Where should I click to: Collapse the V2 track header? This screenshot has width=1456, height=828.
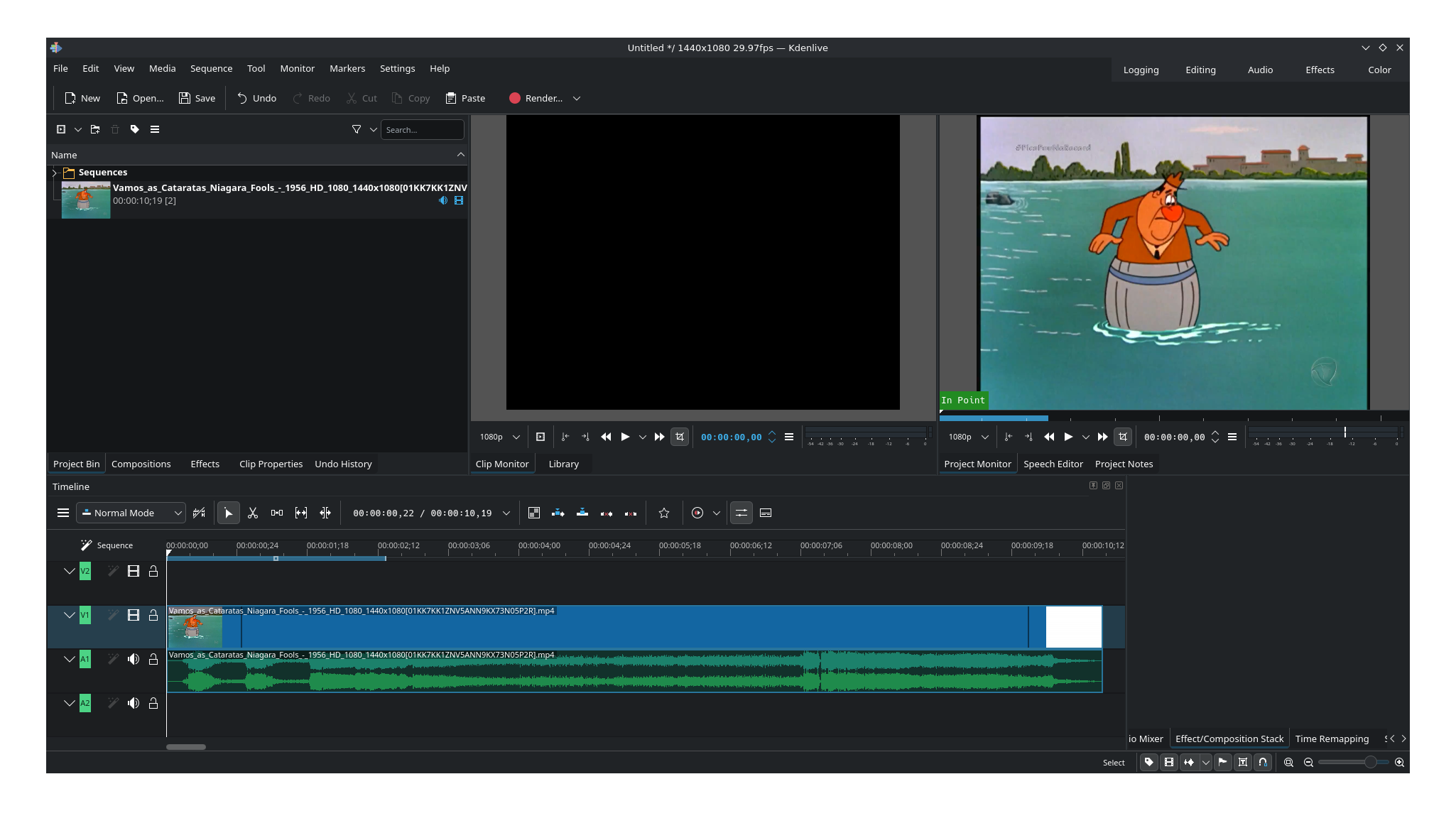pyautogui.click(x=70, y=571)
